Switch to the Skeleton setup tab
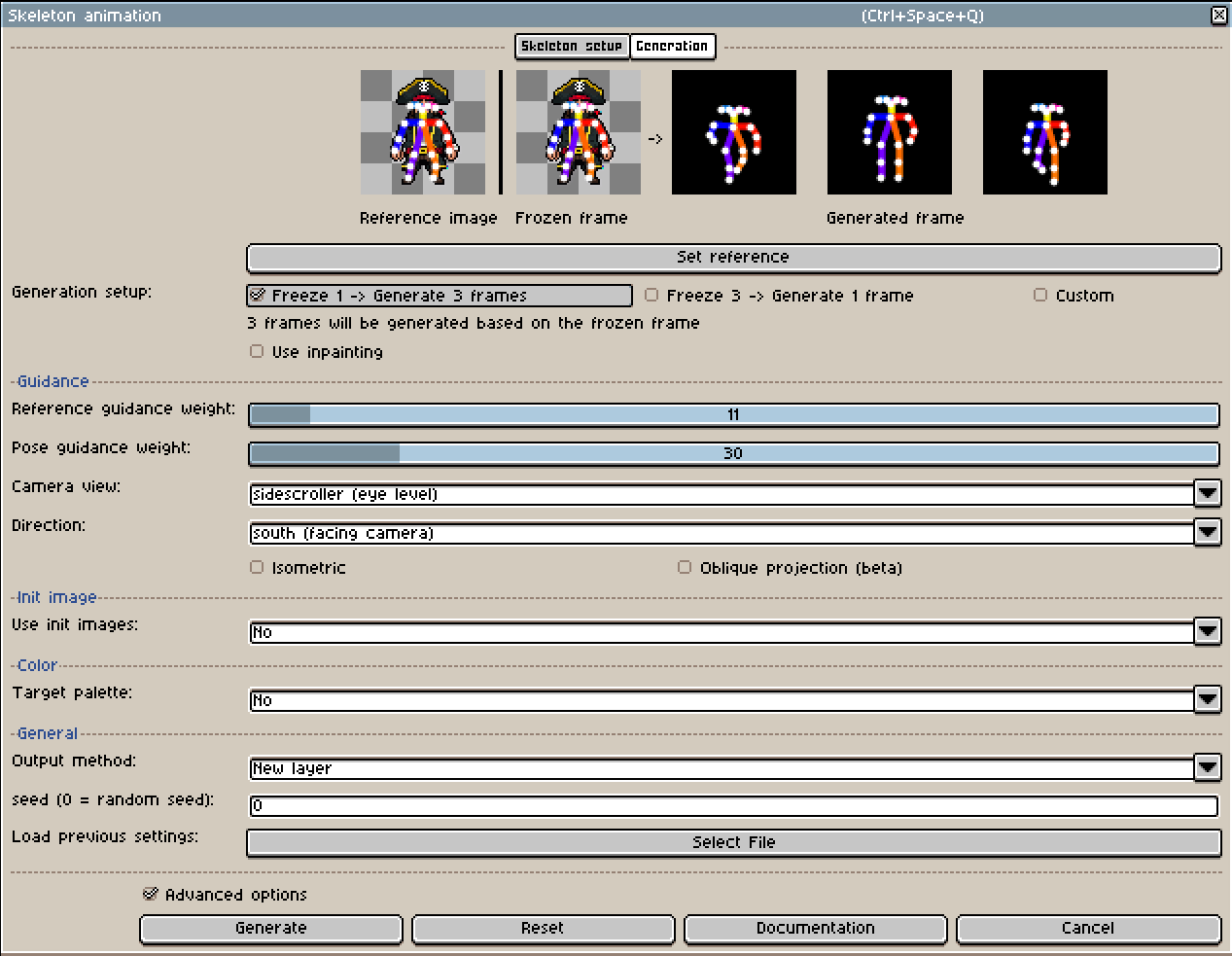1232x956 pixels. pos(572,46)
